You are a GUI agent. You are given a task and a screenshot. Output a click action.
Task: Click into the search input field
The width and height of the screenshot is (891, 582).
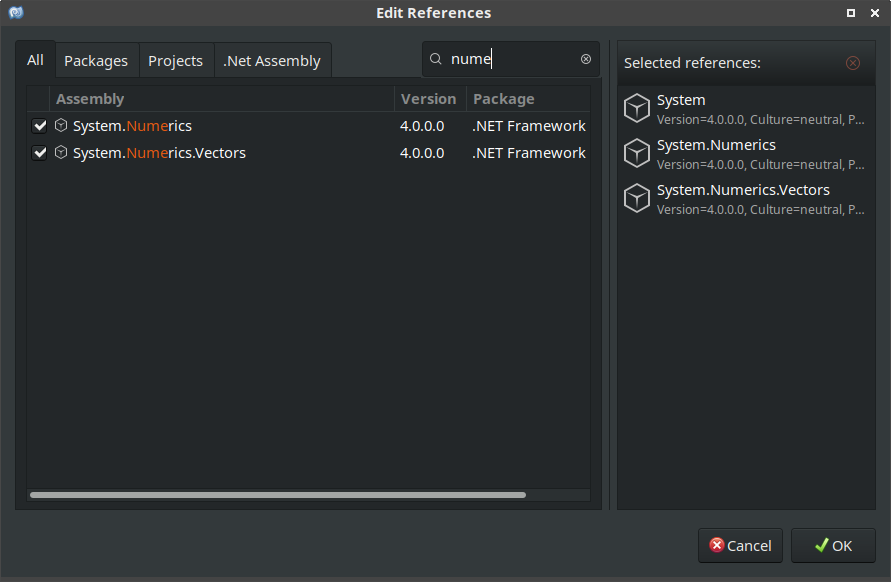(511, 59)
